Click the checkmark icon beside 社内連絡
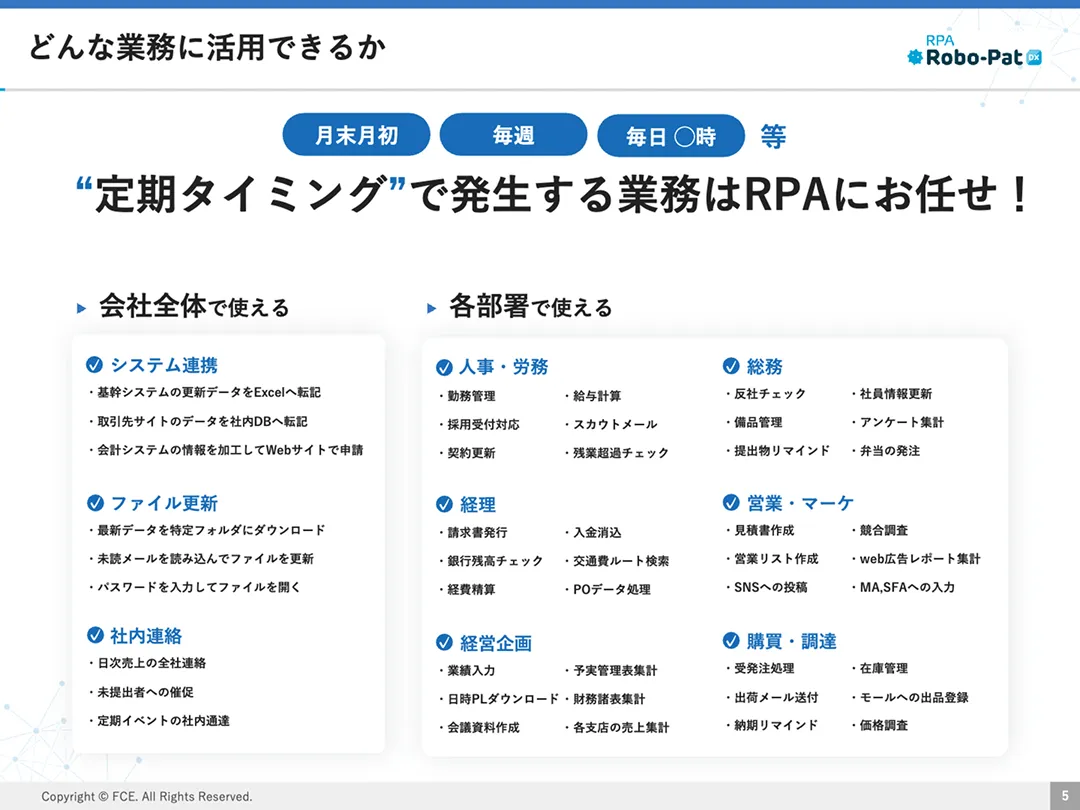Screen dimensions: 1080x810 (95, 635)
